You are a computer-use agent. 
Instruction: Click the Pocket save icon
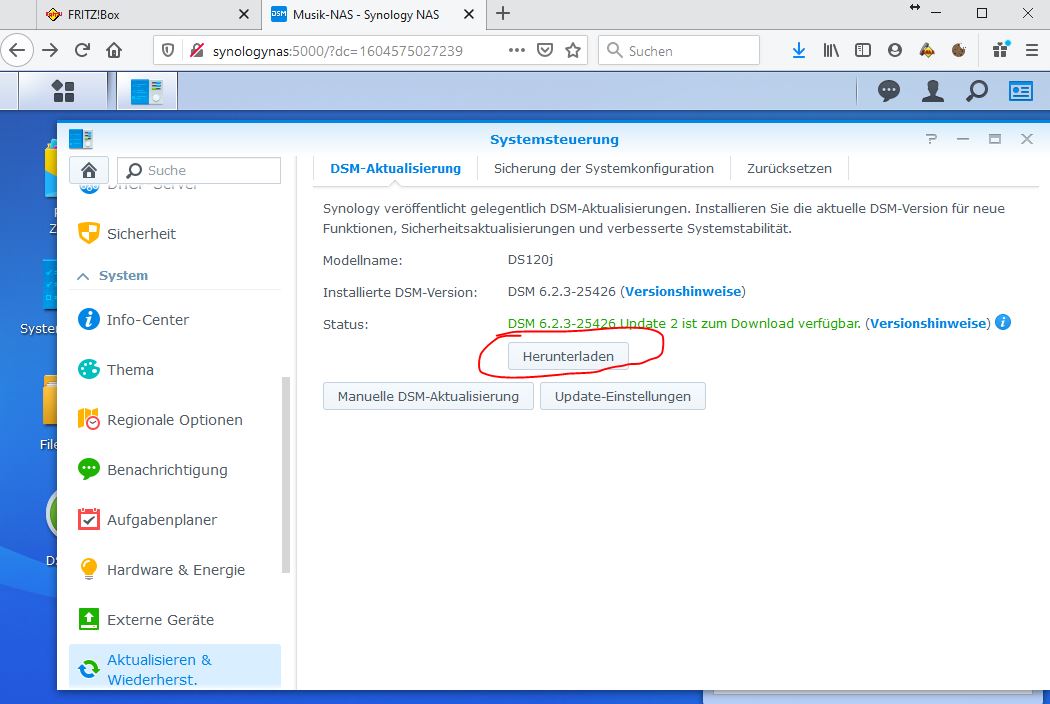pos(545,50)
